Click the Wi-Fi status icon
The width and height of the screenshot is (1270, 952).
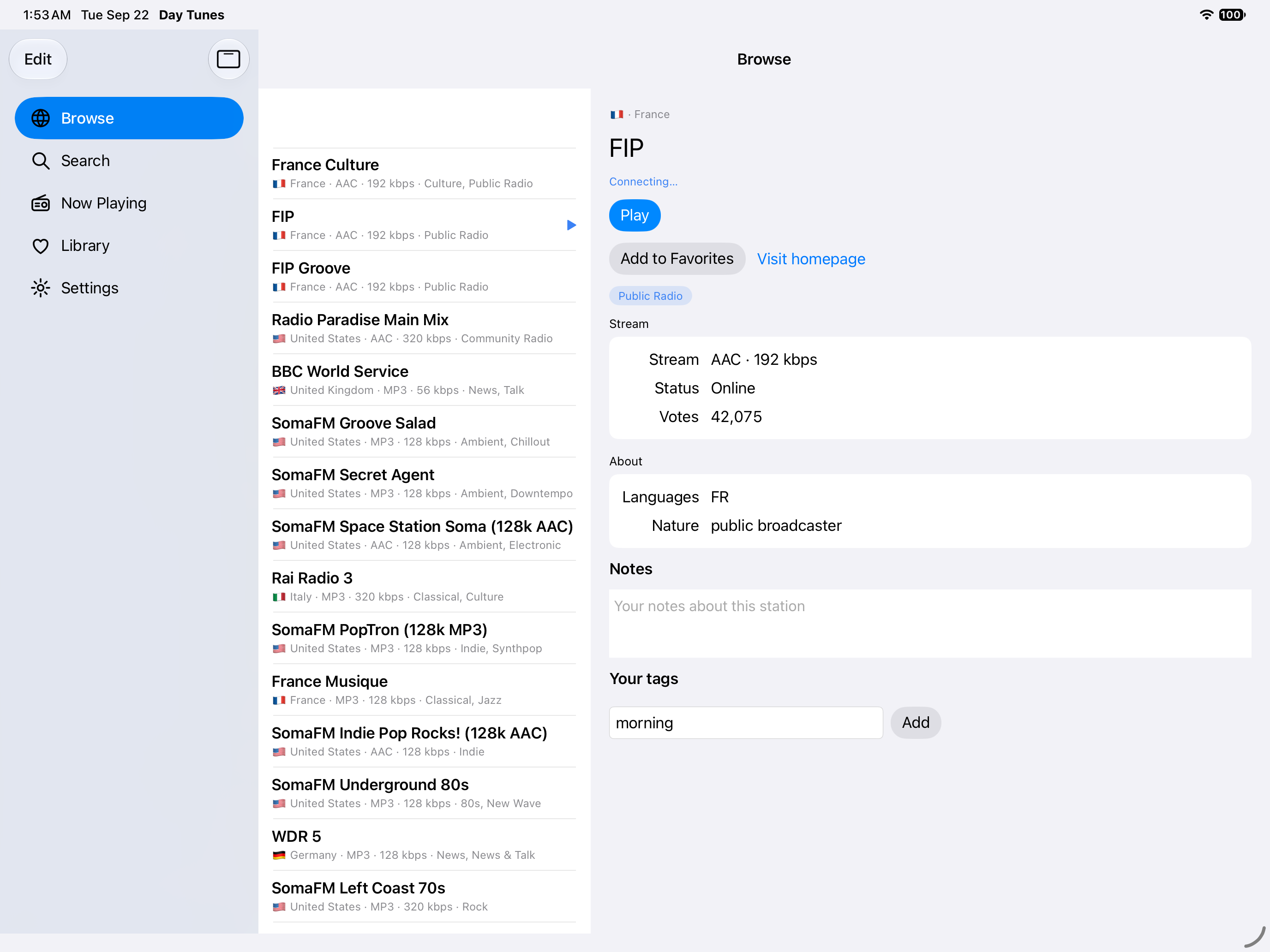[x=1206, y=15]
